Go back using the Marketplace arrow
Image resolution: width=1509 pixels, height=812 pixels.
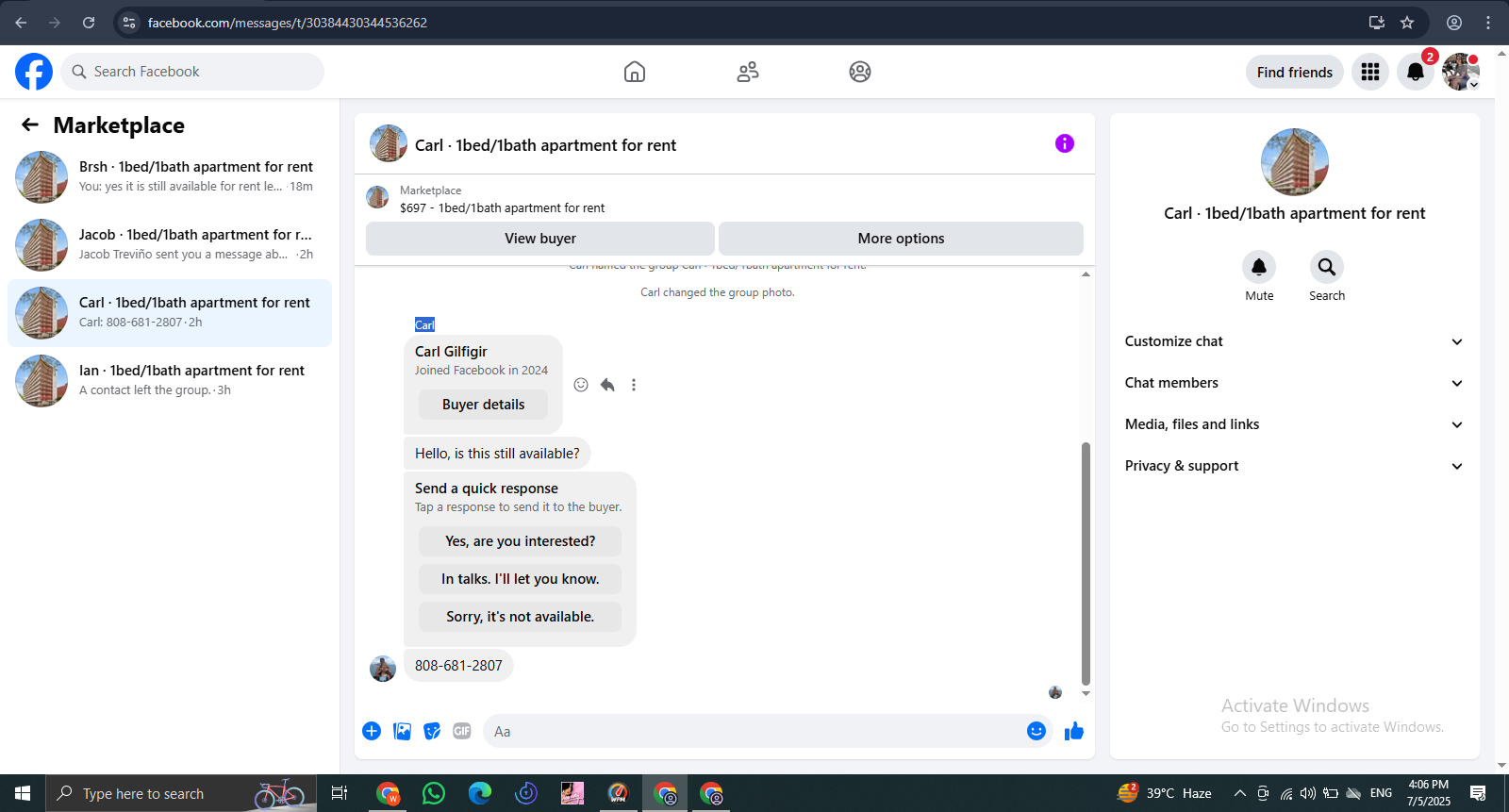[30, 124]
